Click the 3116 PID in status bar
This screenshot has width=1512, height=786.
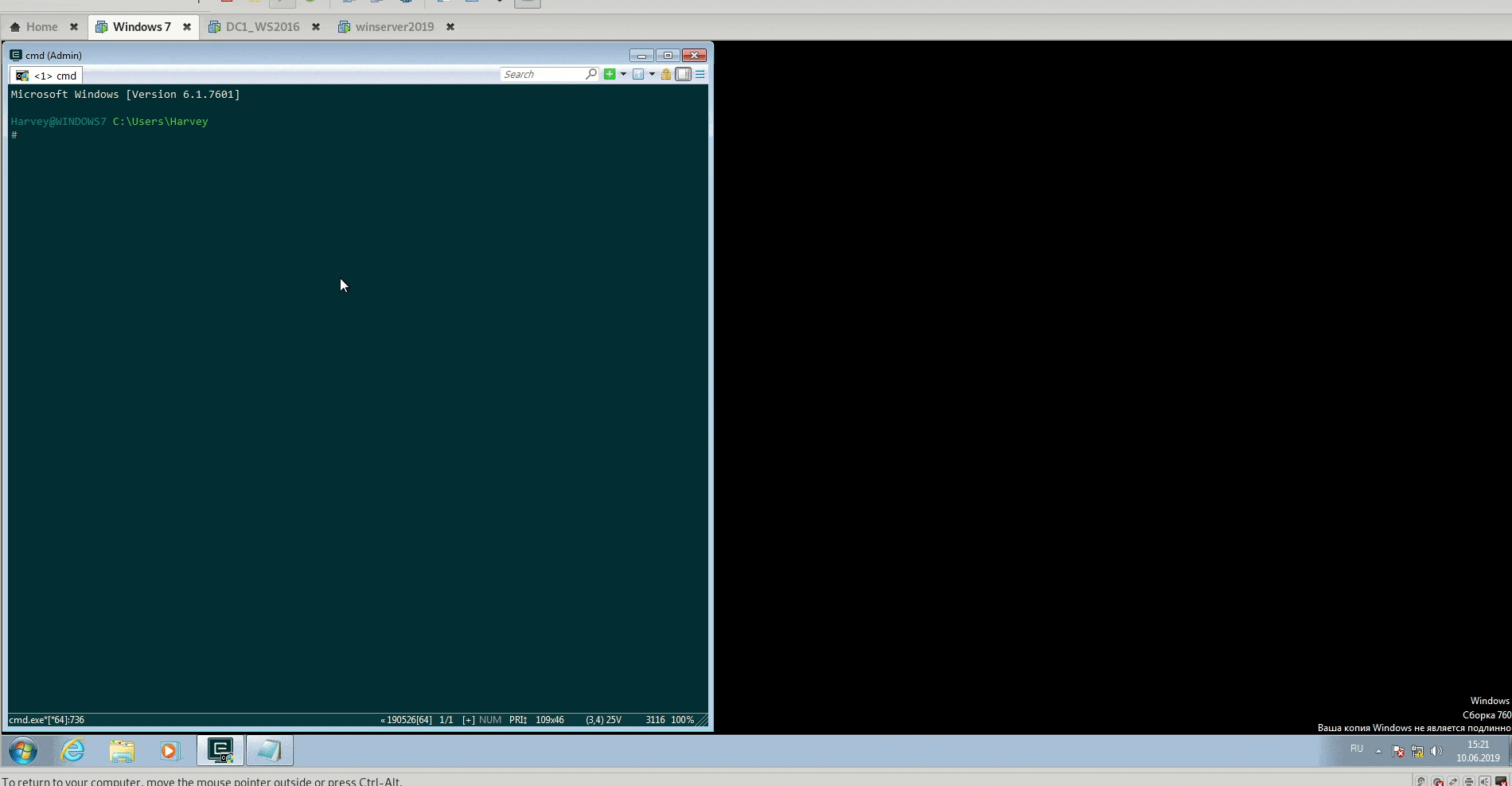(655, 720)
